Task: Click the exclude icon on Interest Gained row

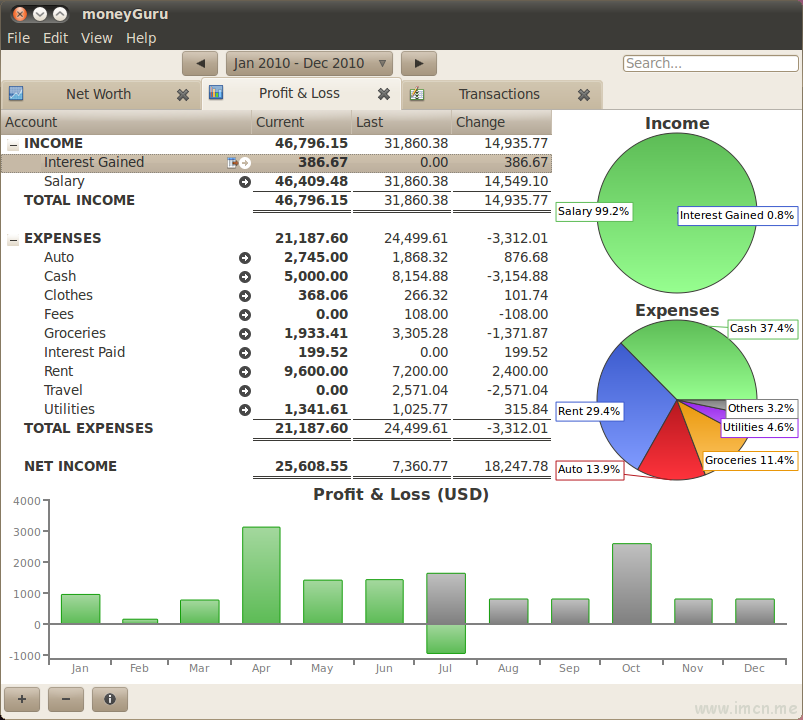Action: point(232,163)
